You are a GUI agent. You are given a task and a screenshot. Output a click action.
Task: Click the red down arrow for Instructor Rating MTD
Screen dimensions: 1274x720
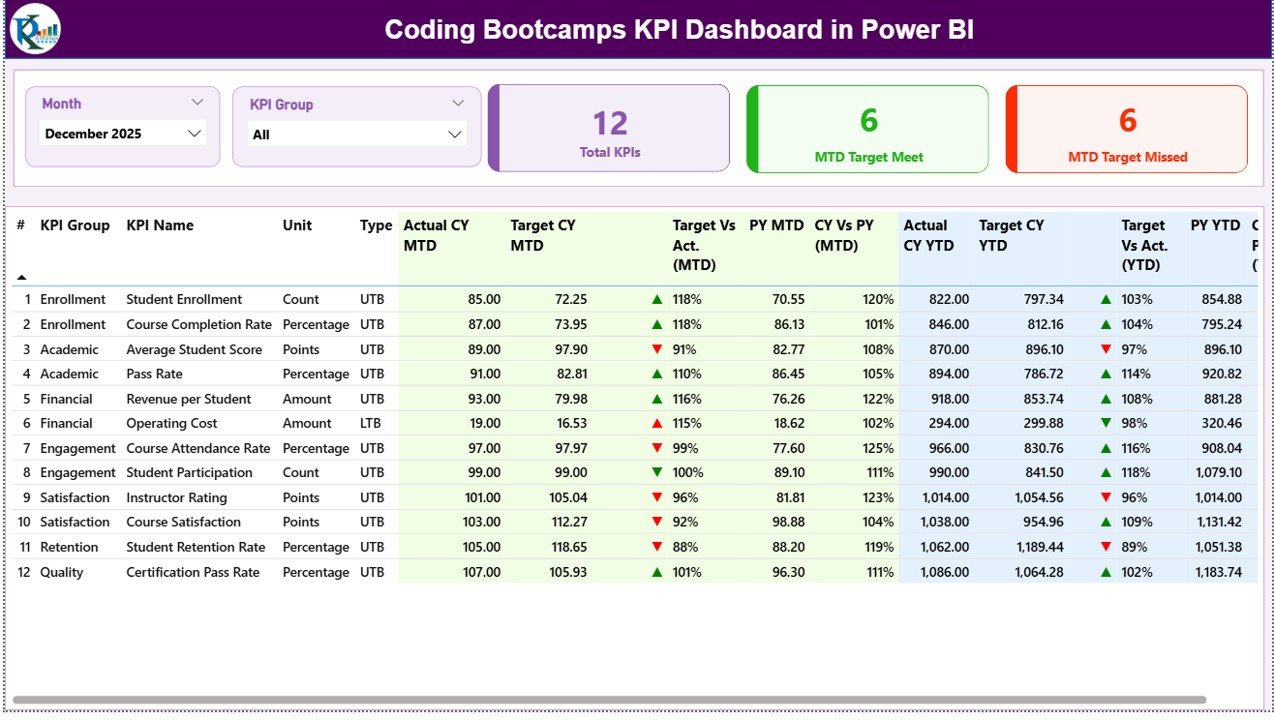656,497
